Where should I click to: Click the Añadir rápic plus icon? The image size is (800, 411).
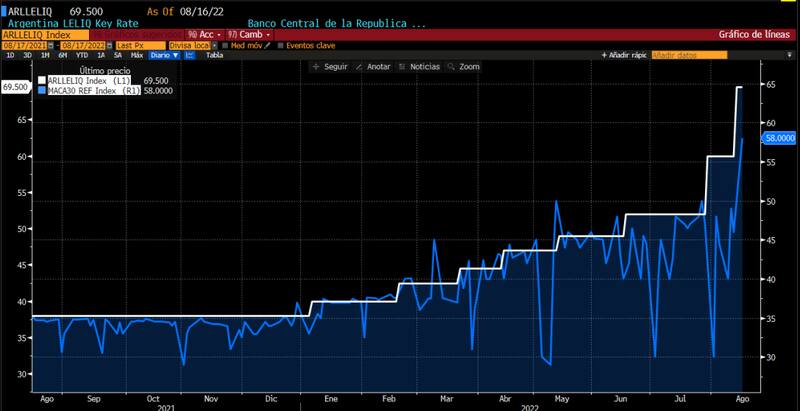pyautogui.click(x=605, y=55)
